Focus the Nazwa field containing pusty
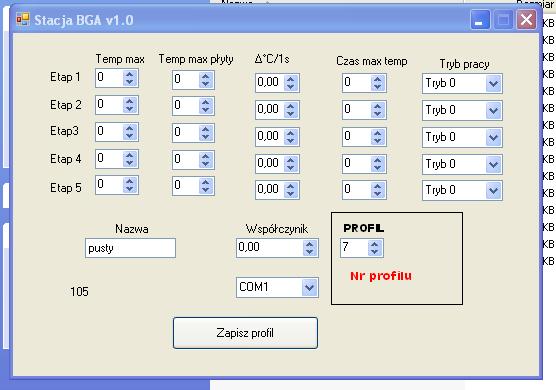 pos(130,248)
